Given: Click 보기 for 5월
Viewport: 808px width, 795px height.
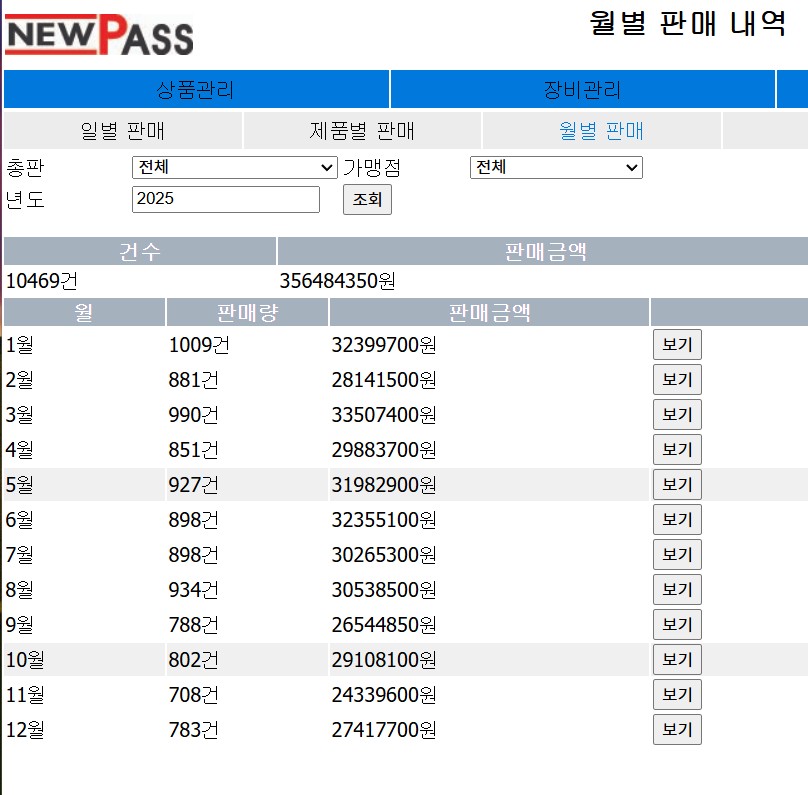Looking at the screenshot, I should coord(677,485).
